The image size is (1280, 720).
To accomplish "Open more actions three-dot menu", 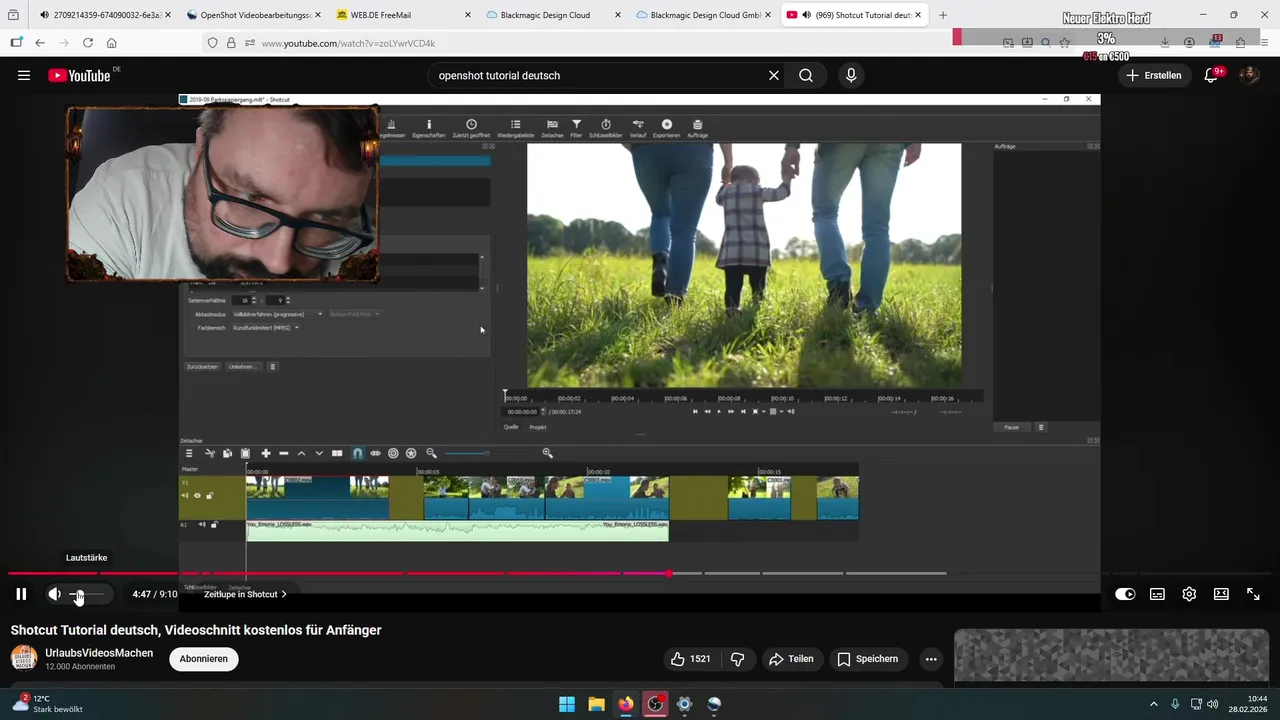I will point(931,659).
